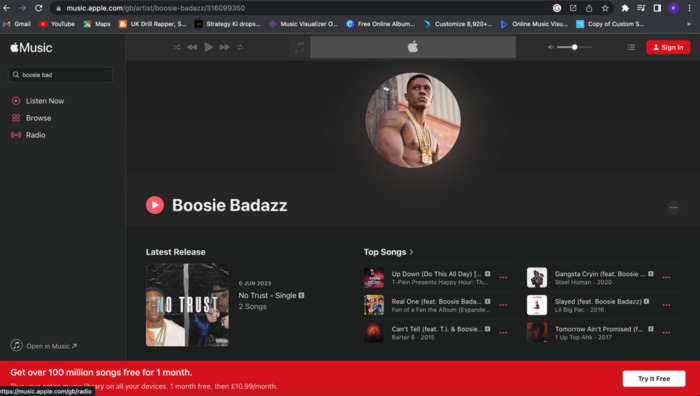Open Music Visualizer O... bookmark
The image size is (700, 396).
(303, 24)
